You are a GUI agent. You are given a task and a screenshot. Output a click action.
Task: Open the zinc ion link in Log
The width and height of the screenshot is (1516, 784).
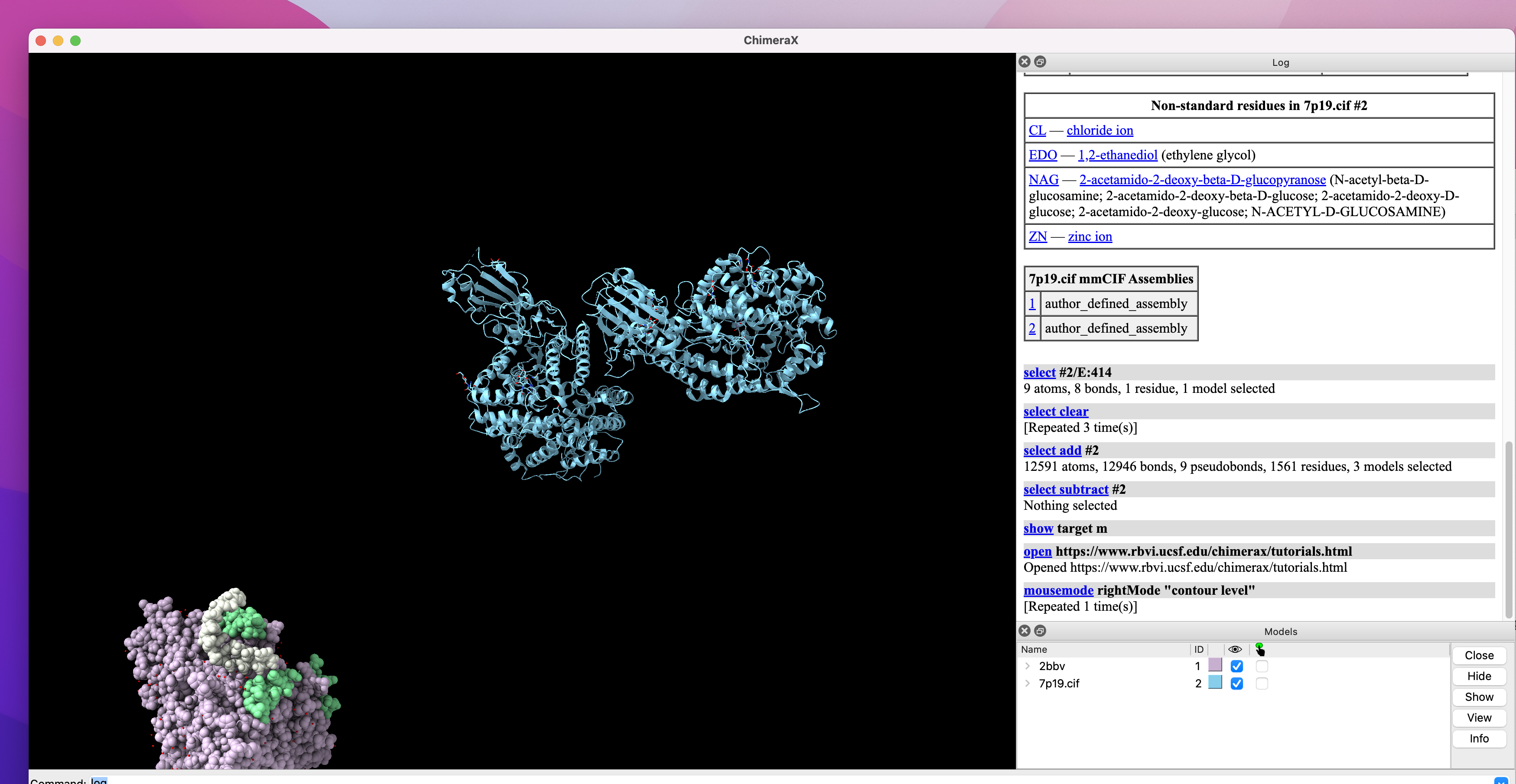coord(1090,236)
